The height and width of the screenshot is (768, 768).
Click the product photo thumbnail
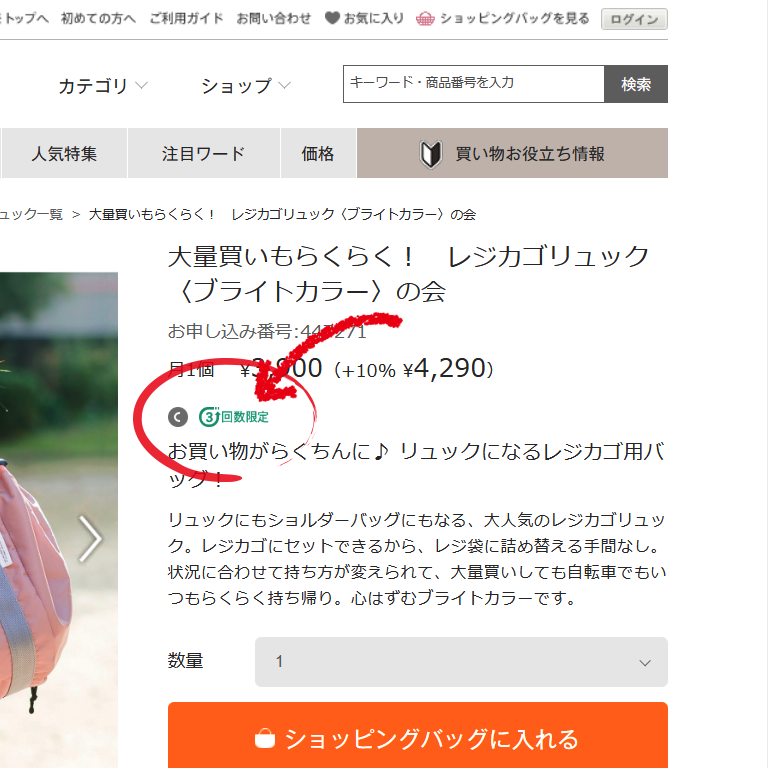tap(59, 520)
